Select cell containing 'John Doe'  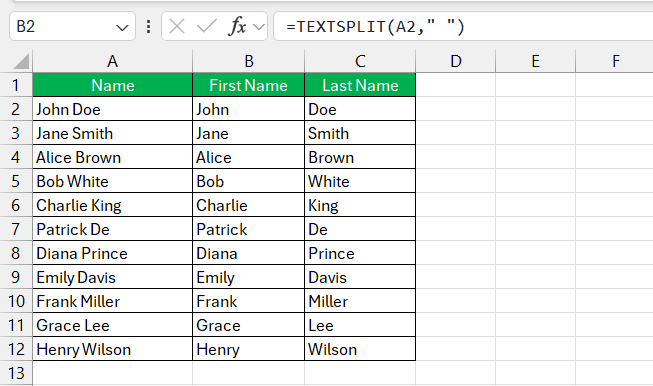(112, 109)
